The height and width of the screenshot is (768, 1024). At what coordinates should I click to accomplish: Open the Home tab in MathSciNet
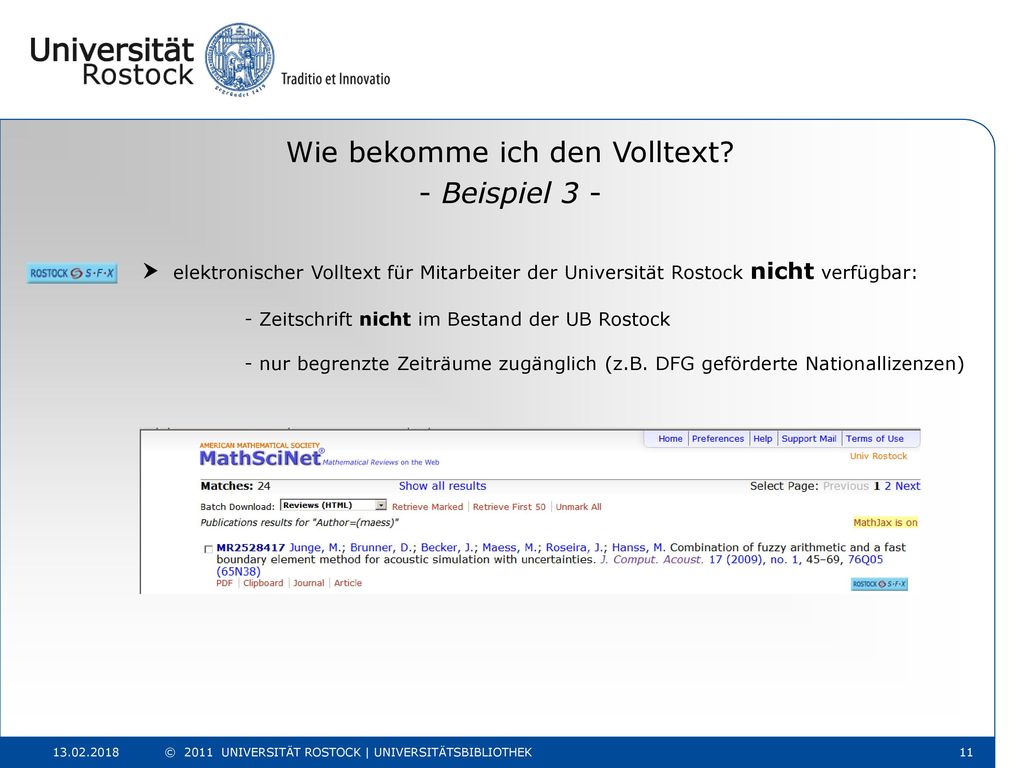[x=670, y=439]
